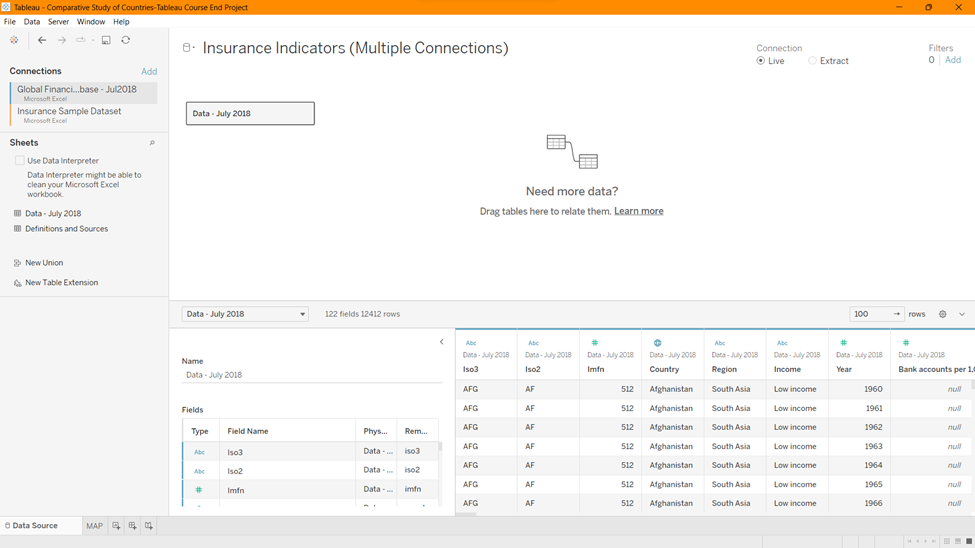
Task: Select the Definitions and Sources sheet
Action: [x=67, y=229]
